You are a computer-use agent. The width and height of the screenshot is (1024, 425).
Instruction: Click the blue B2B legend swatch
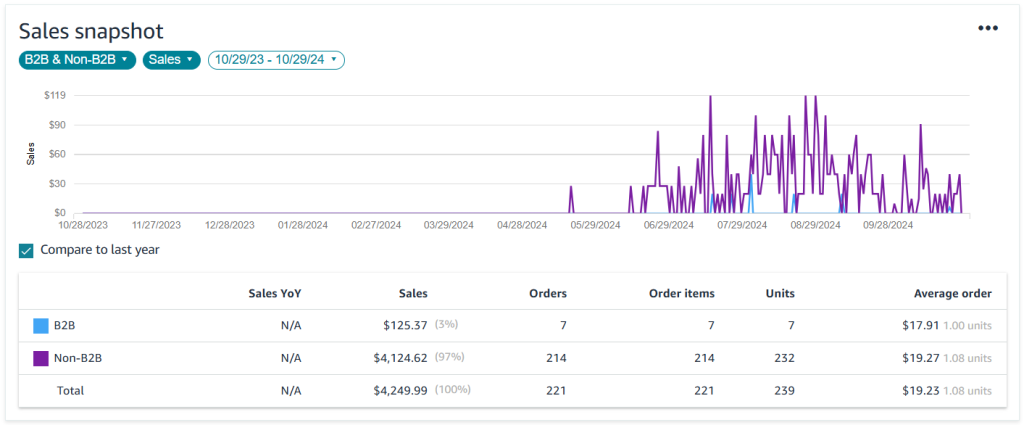tap(41, 326)
